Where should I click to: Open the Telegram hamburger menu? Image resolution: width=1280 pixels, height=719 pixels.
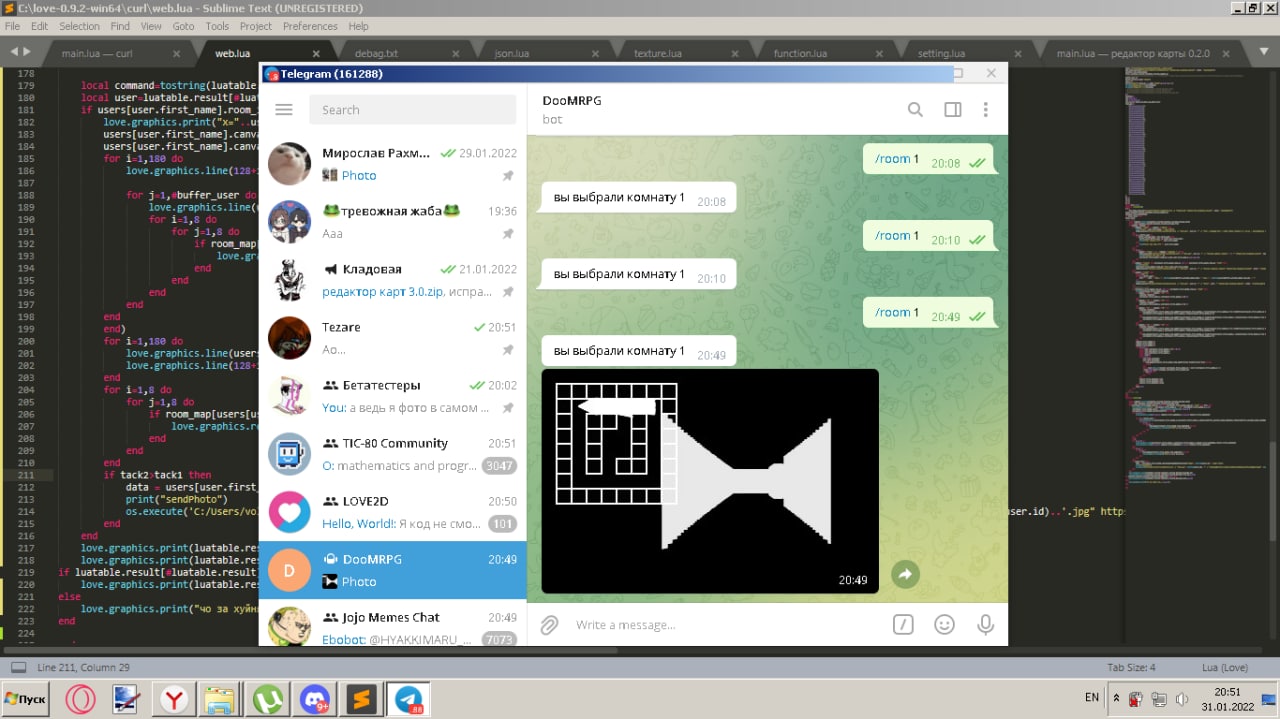284,110
